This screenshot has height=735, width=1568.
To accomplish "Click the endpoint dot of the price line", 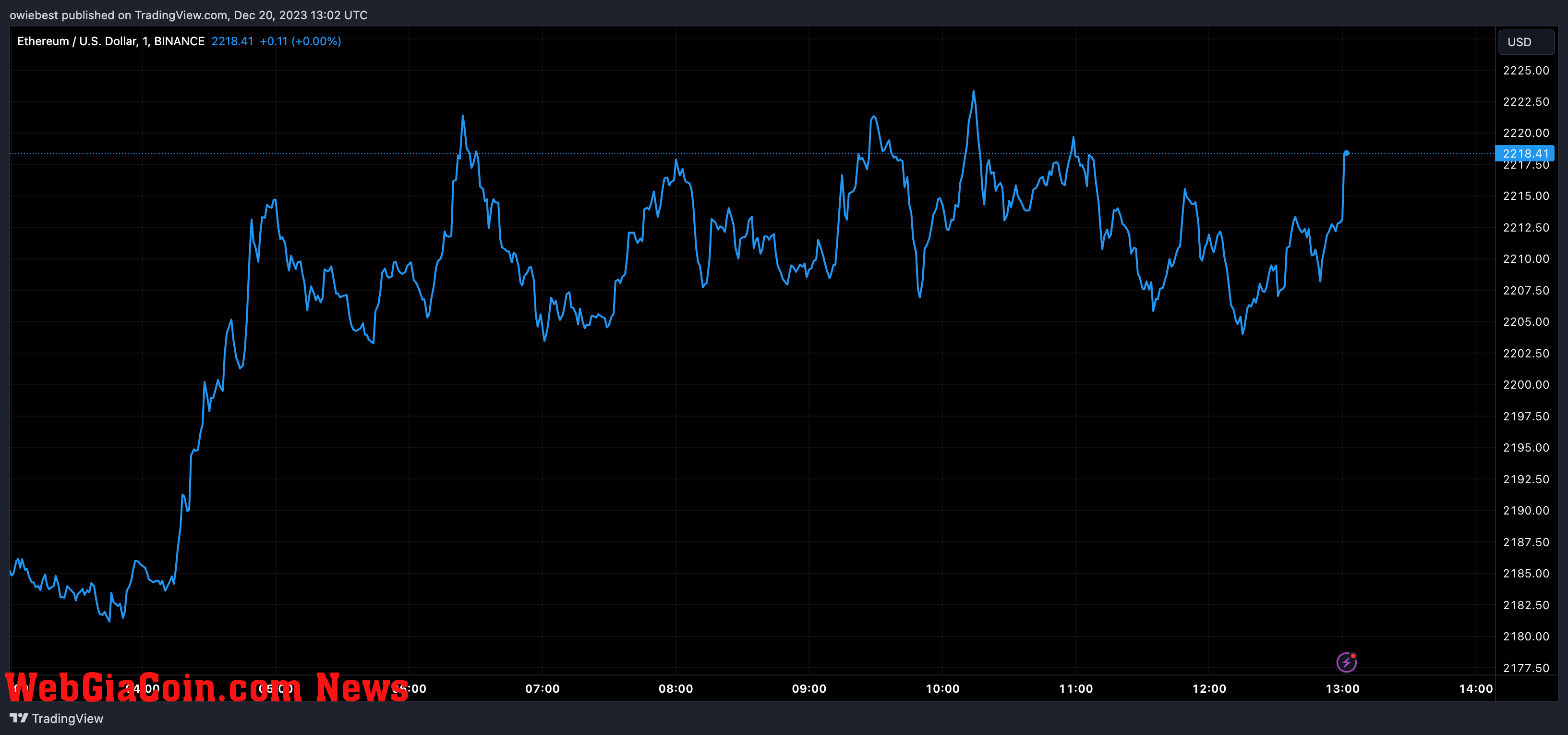I will coord(1346,153).
